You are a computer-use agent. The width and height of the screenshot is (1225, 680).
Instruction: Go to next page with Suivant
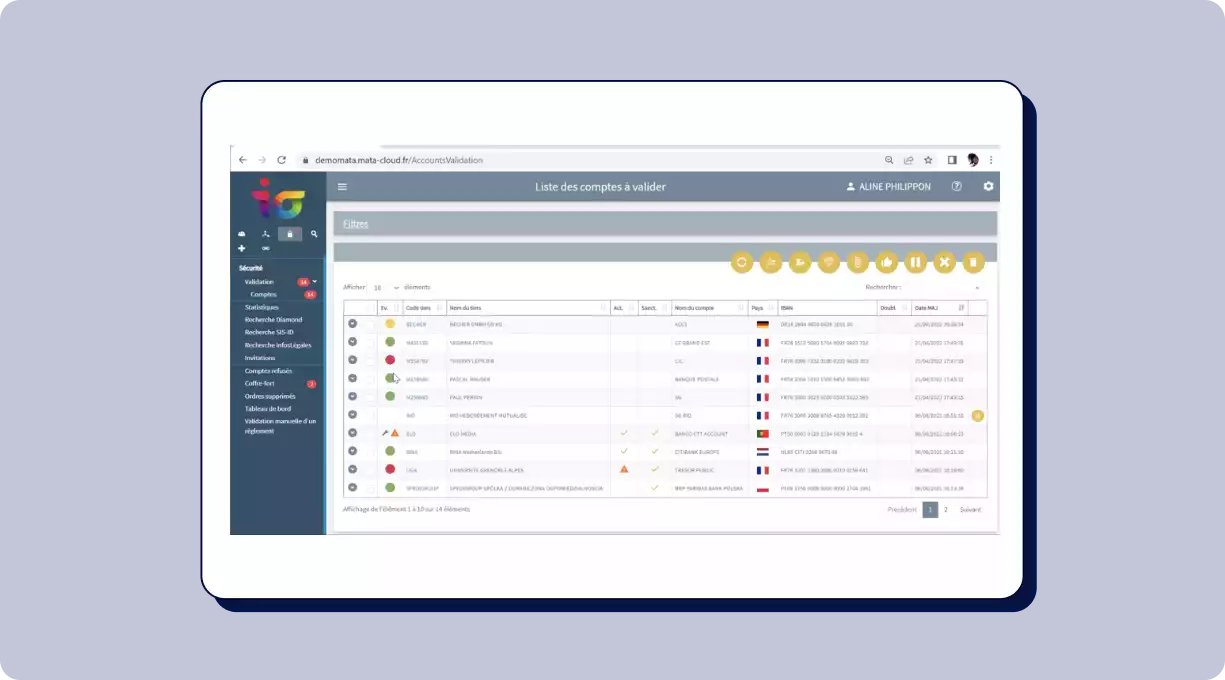970,509
